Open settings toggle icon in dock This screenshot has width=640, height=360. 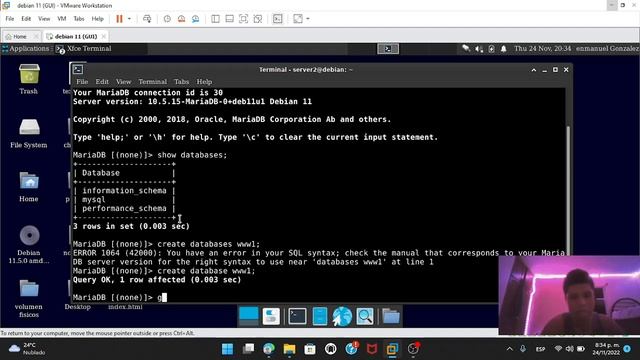click(x=271, y=316)
